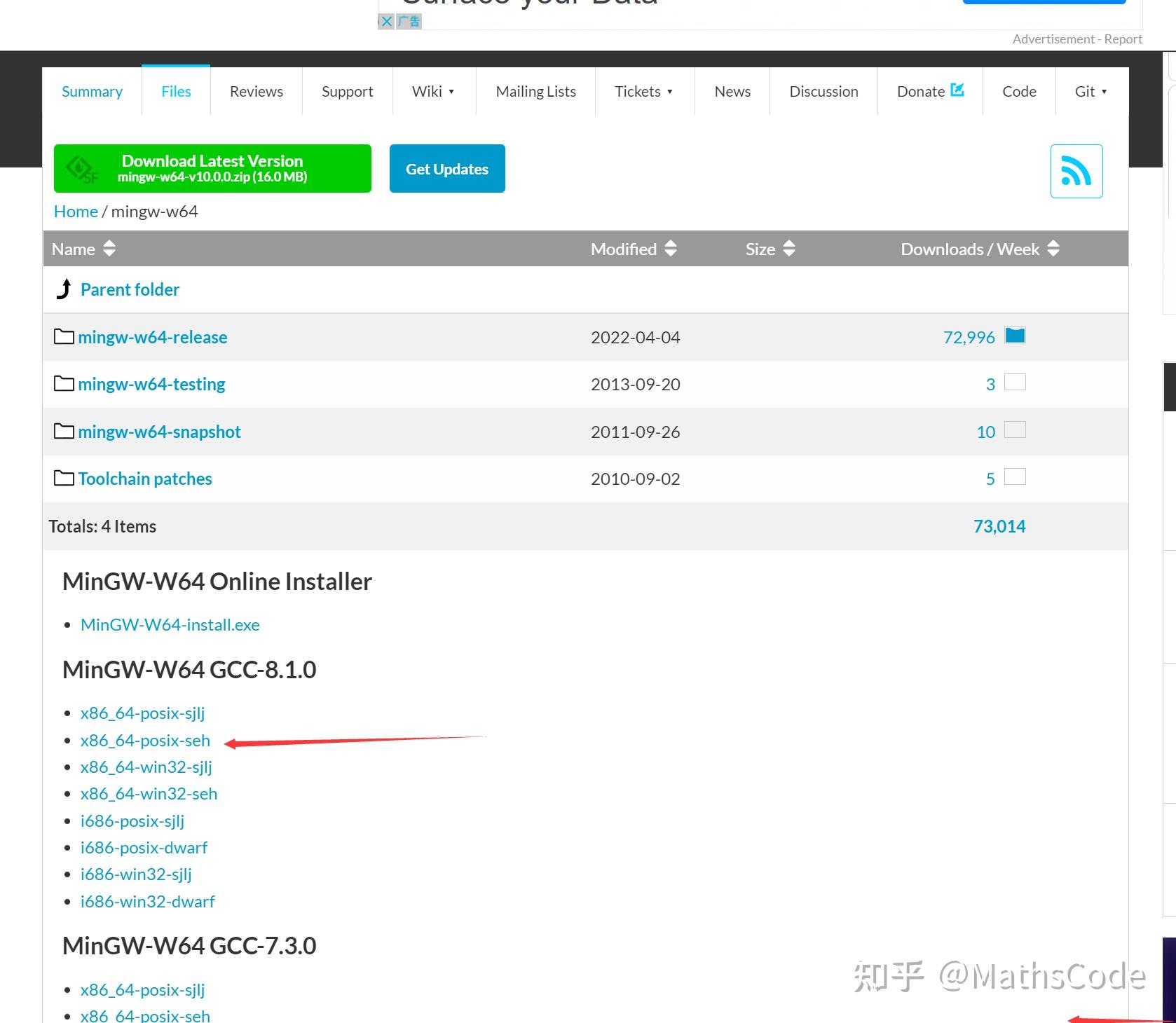Click the Parent folder up-arrow icon
This screenshot has width=1176, height=1023.
pyautogui.click(x=64, y=289)
